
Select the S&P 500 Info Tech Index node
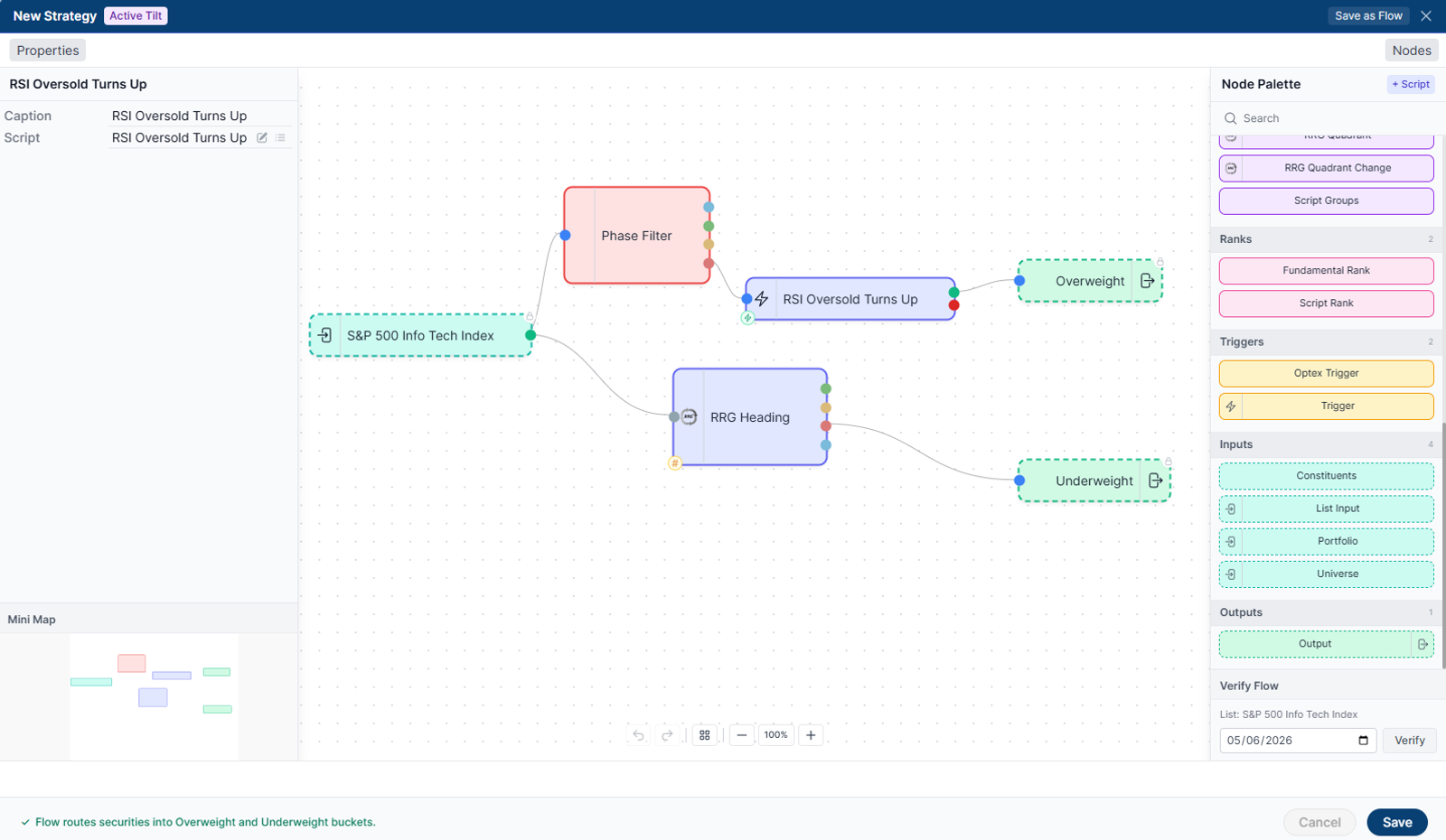click(420, 335)
